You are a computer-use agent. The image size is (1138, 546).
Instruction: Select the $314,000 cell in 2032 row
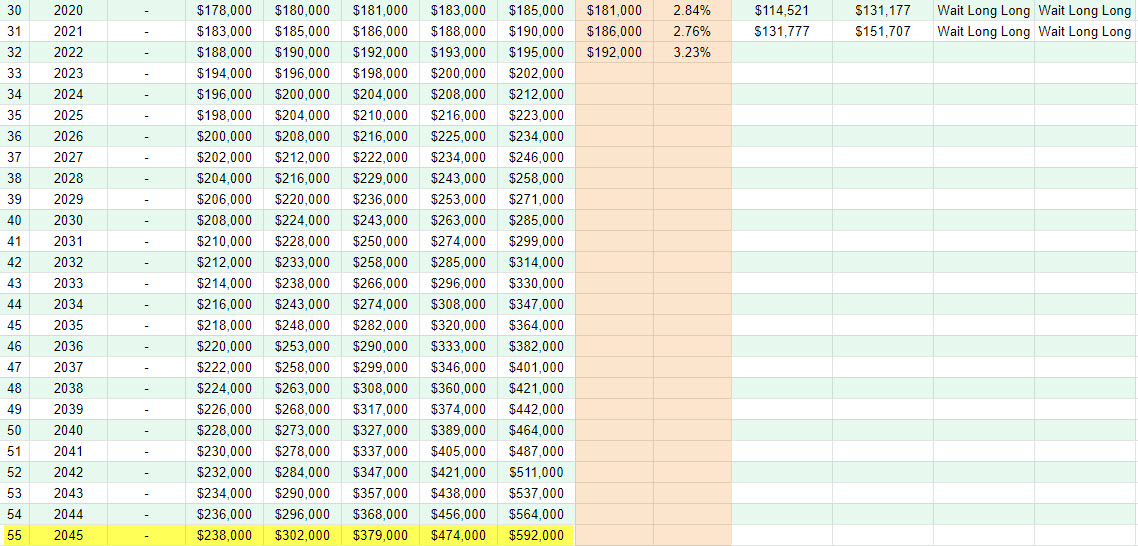coord(536,262)
